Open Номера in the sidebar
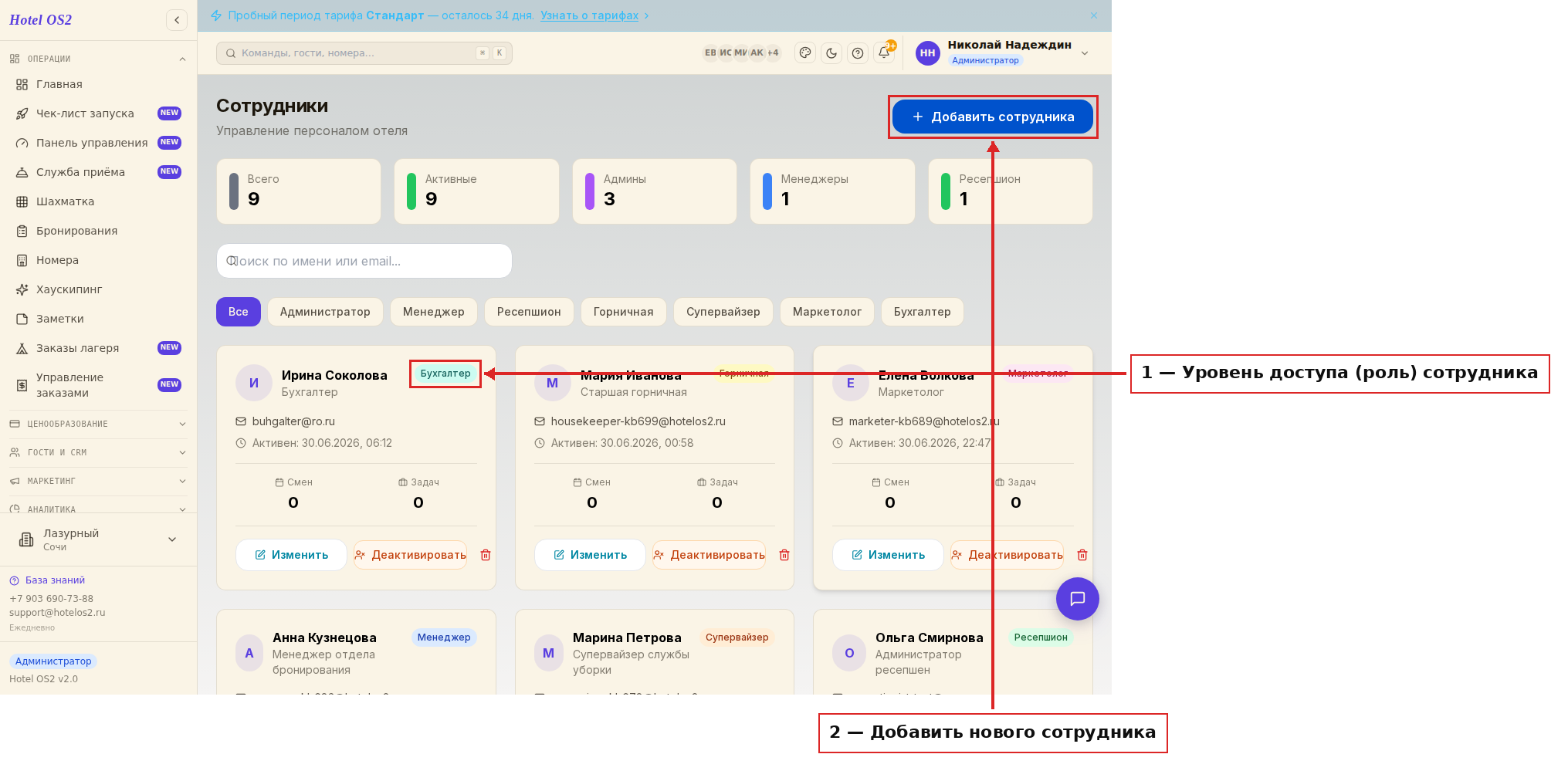Screen dimensions: 1568x771 99,260
